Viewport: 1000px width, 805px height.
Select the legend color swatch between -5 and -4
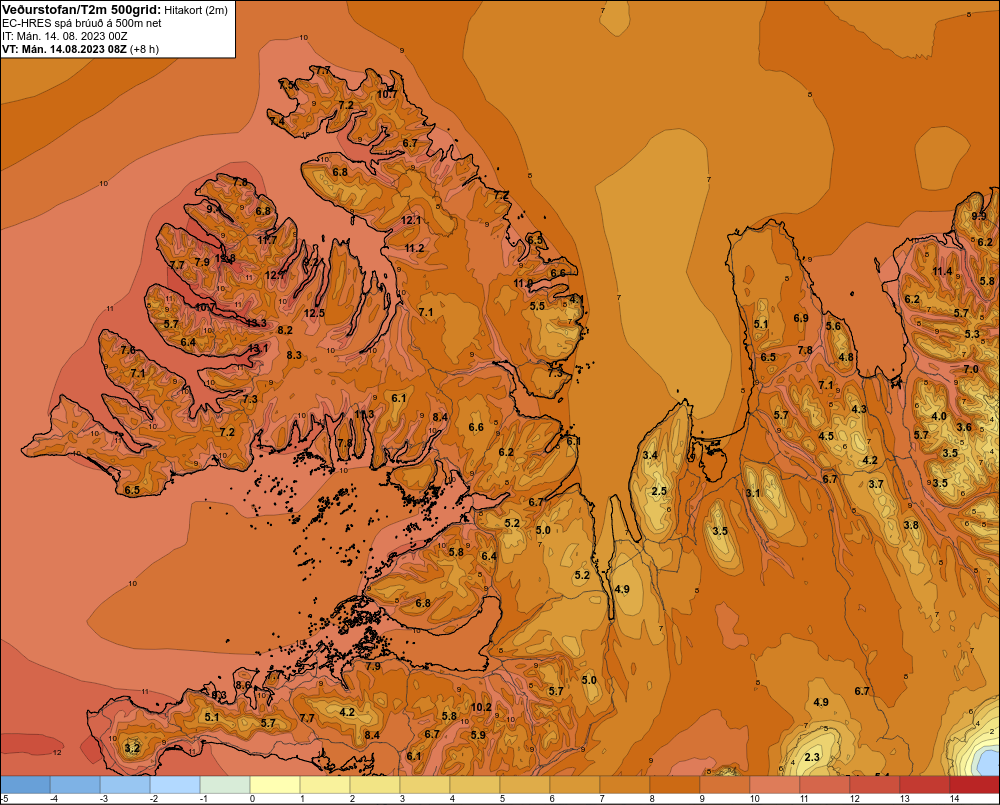25,785
